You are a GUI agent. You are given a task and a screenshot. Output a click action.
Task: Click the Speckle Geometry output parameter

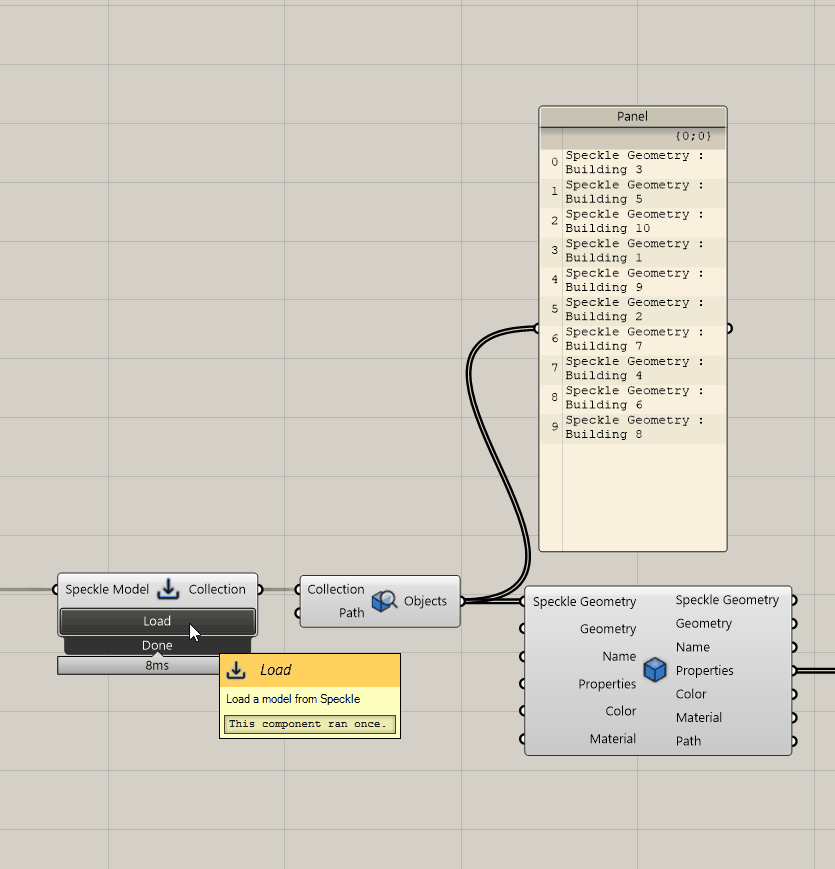pyautogui.click(x=727, y=600)
